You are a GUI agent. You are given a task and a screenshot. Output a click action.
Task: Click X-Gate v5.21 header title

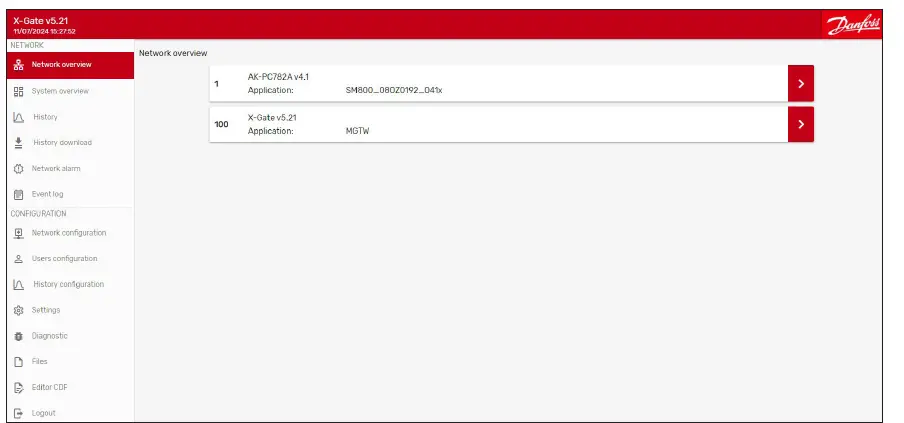tap(41, 21)
